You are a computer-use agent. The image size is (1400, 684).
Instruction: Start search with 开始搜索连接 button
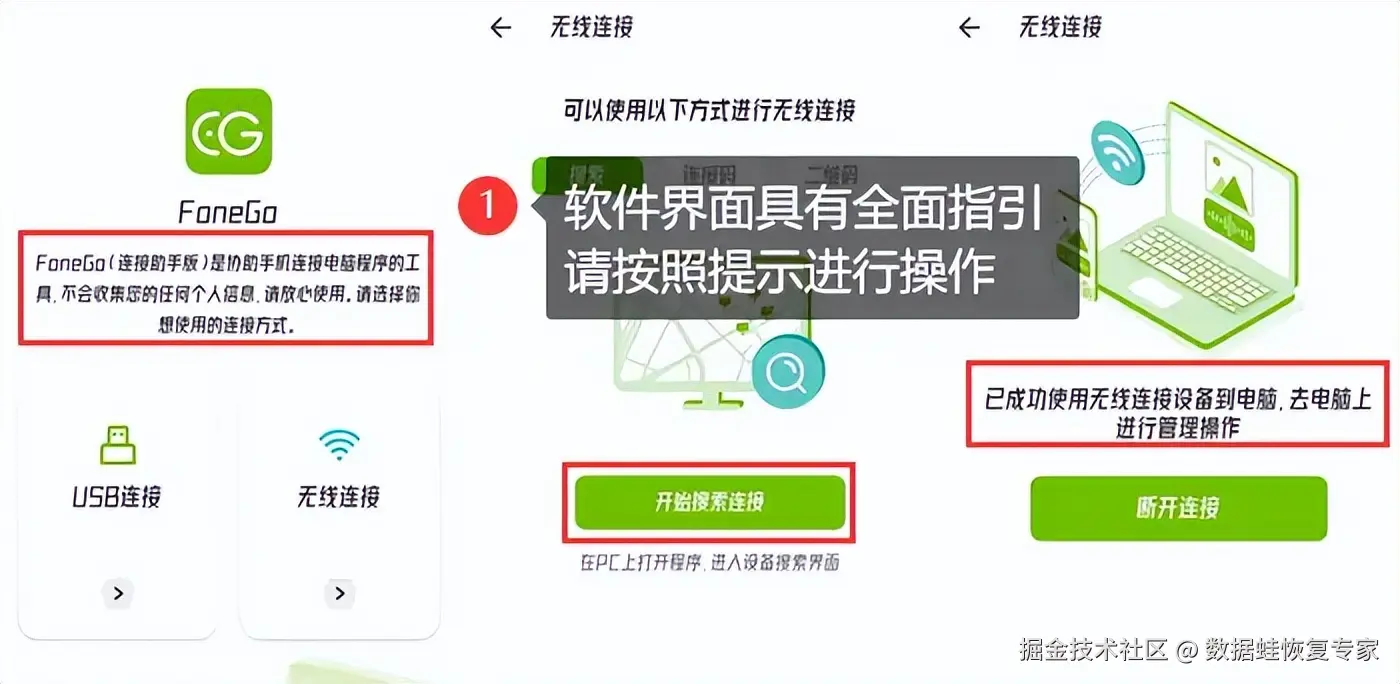710,502
